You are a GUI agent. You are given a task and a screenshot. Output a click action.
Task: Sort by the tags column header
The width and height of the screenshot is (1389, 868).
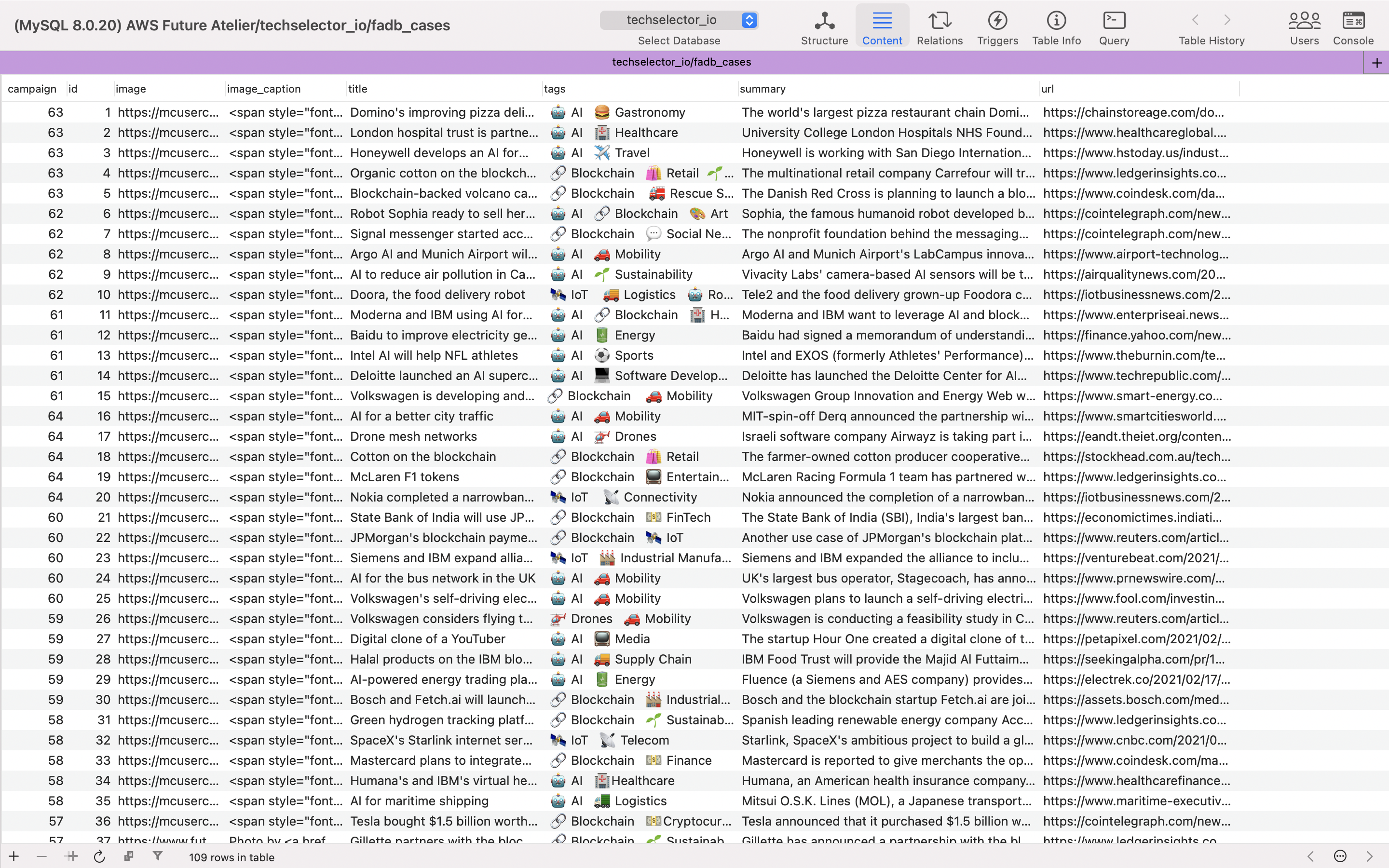pyautogui.click(x=640, y=89)
